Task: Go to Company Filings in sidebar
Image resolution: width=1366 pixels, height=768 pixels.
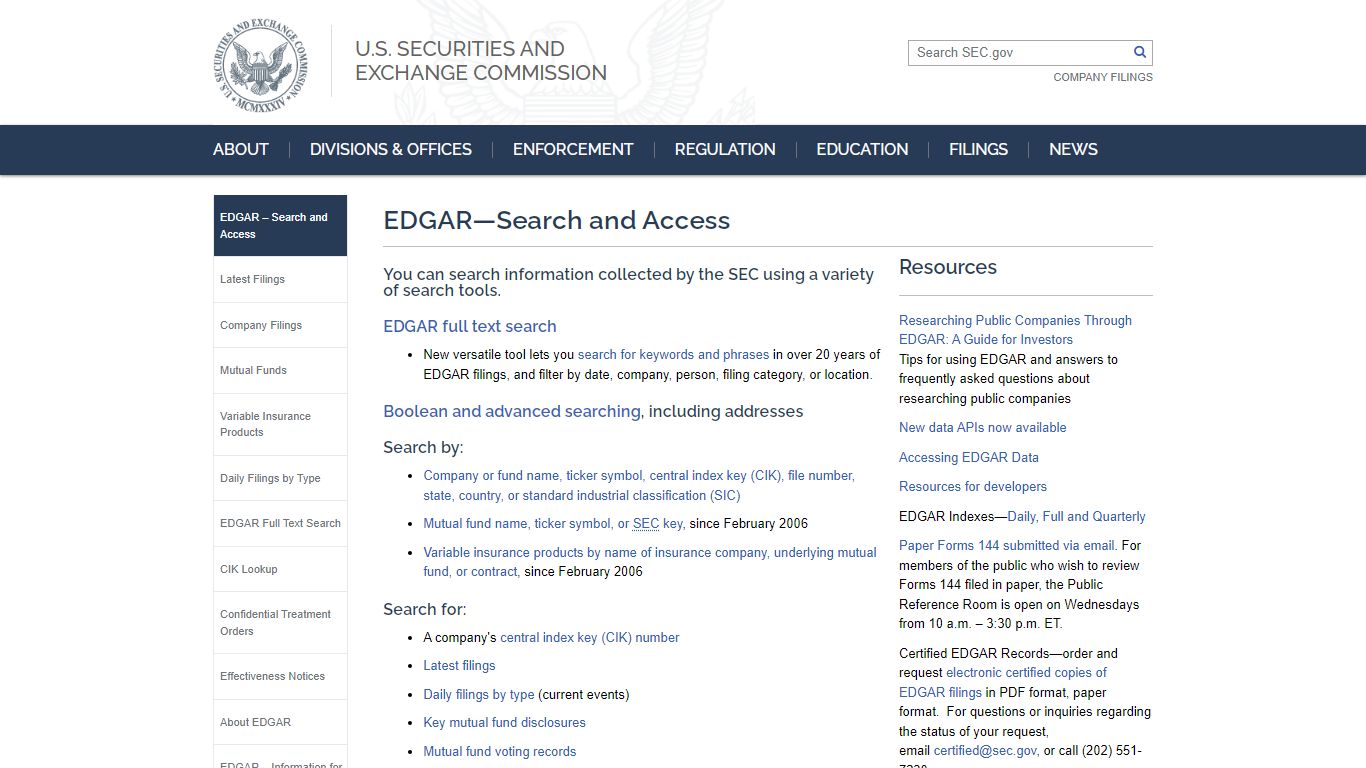Action: (x=280, y=325)
